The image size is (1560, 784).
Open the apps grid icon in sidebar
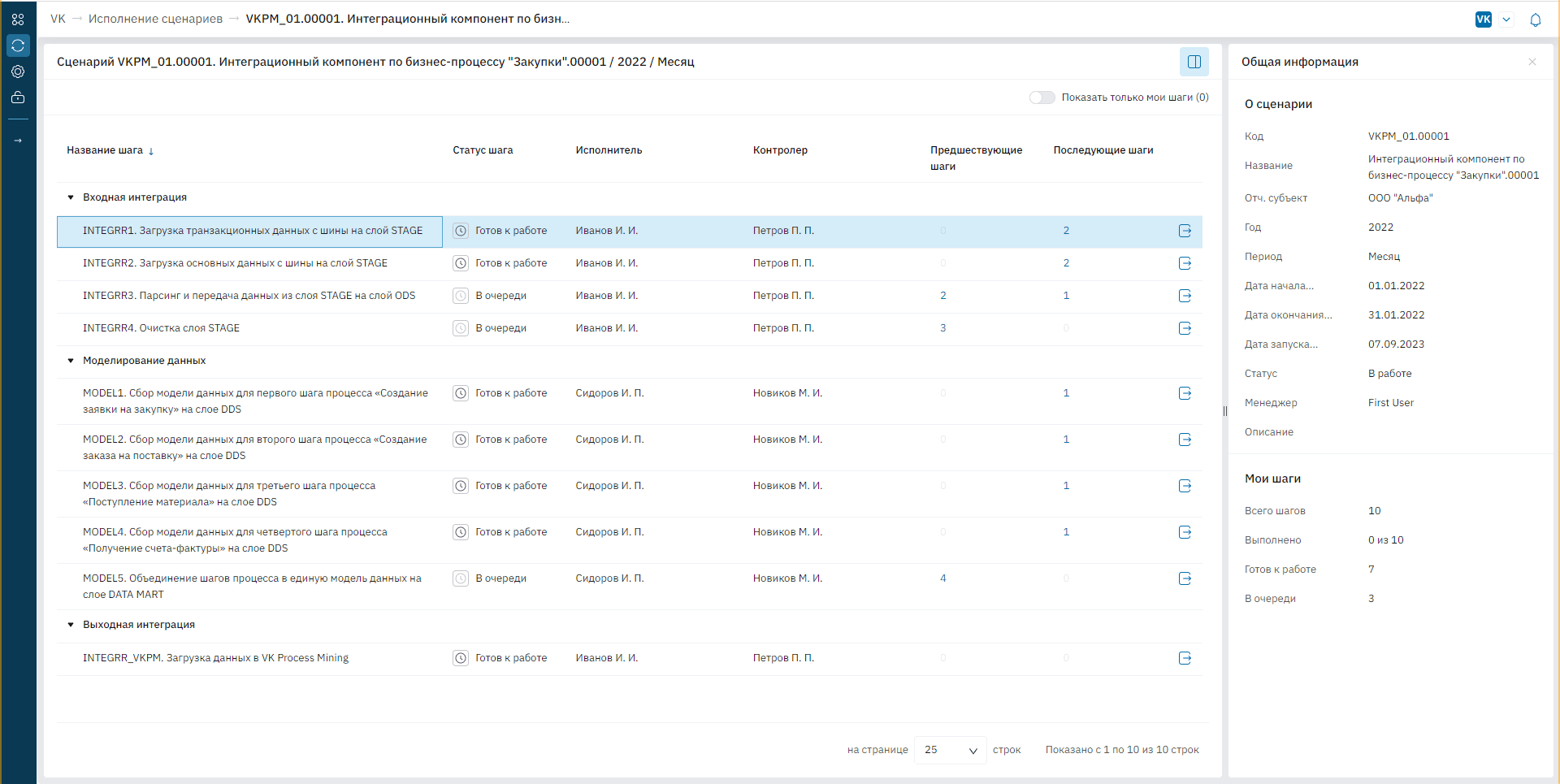tap(18, 19)
